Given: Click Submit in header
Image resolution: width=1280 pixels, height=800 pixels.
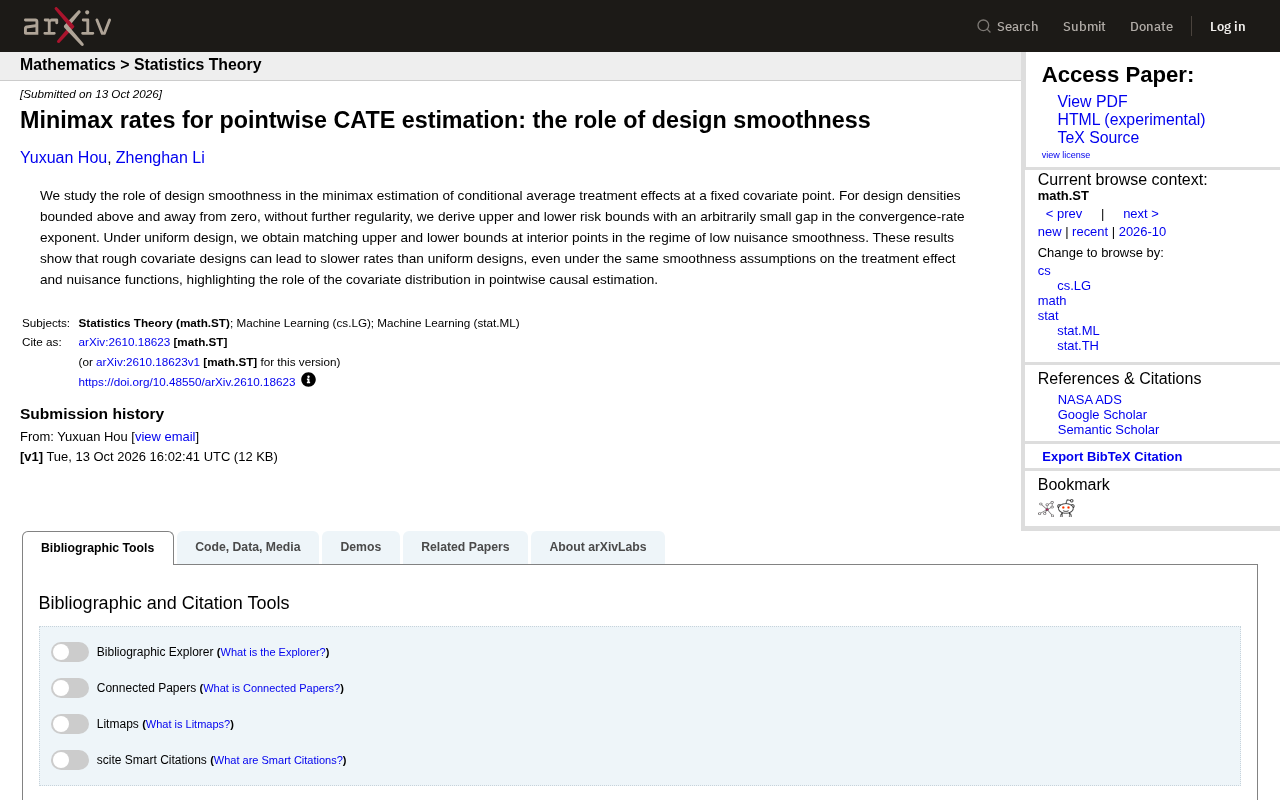Looking at the screenshot, I should [1084, 26].
